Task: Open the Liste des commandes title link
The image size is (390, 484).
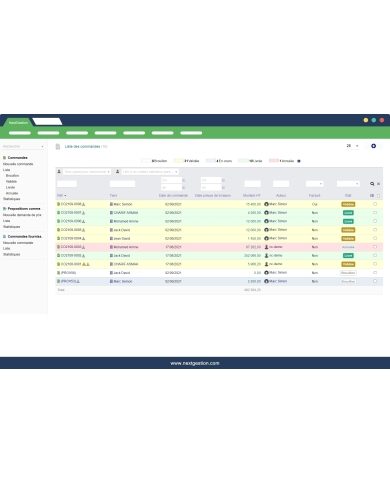Action: point(82,146)
